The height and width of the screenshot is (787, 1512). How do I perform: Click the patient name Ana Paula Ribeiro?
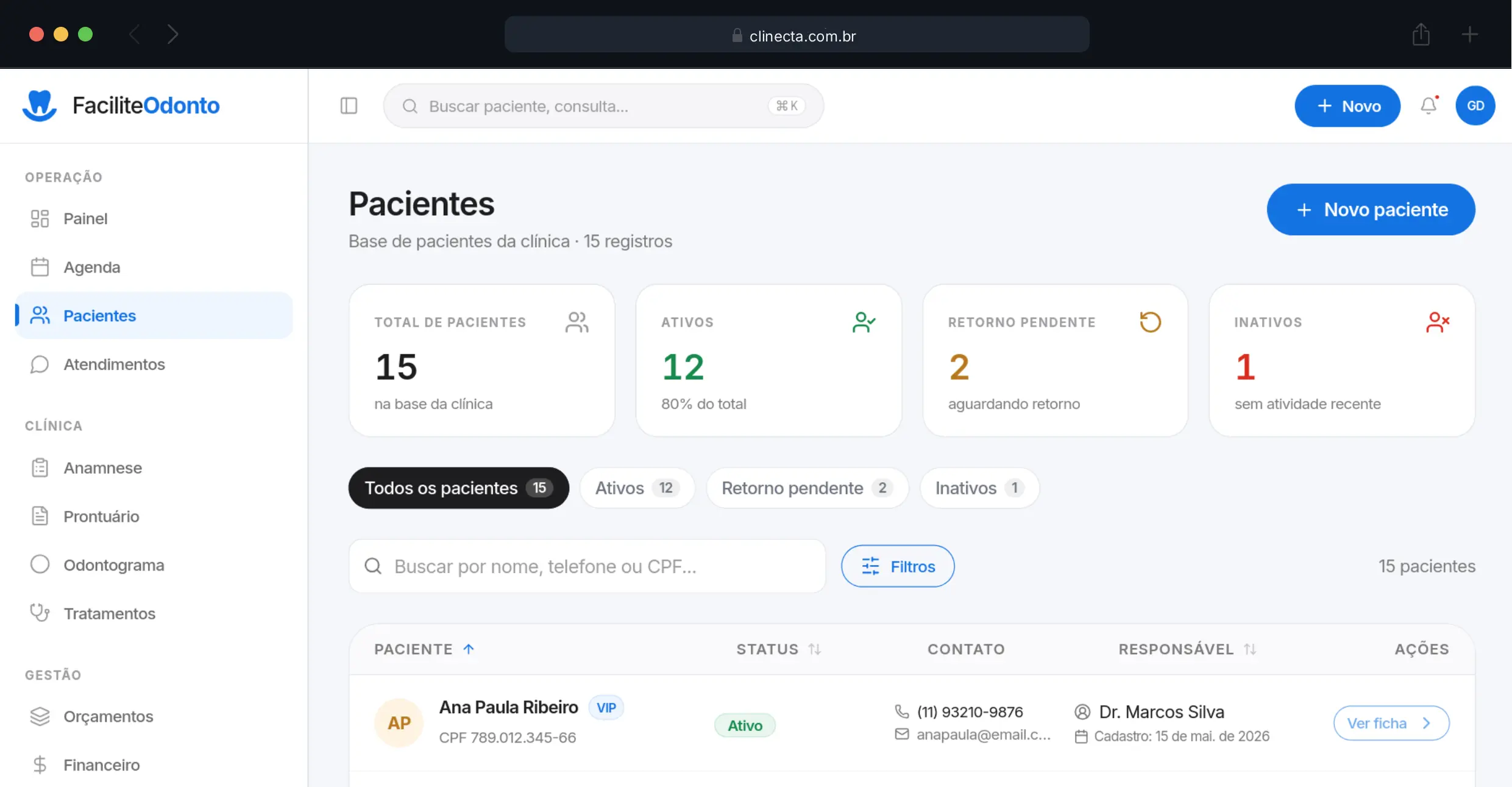508,707
